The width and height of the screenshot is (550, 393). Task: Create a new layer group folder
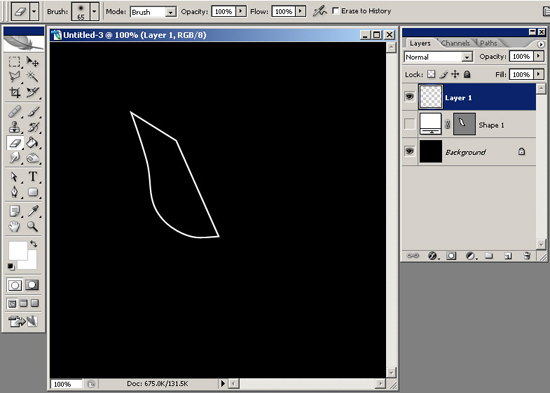[489, 256]
